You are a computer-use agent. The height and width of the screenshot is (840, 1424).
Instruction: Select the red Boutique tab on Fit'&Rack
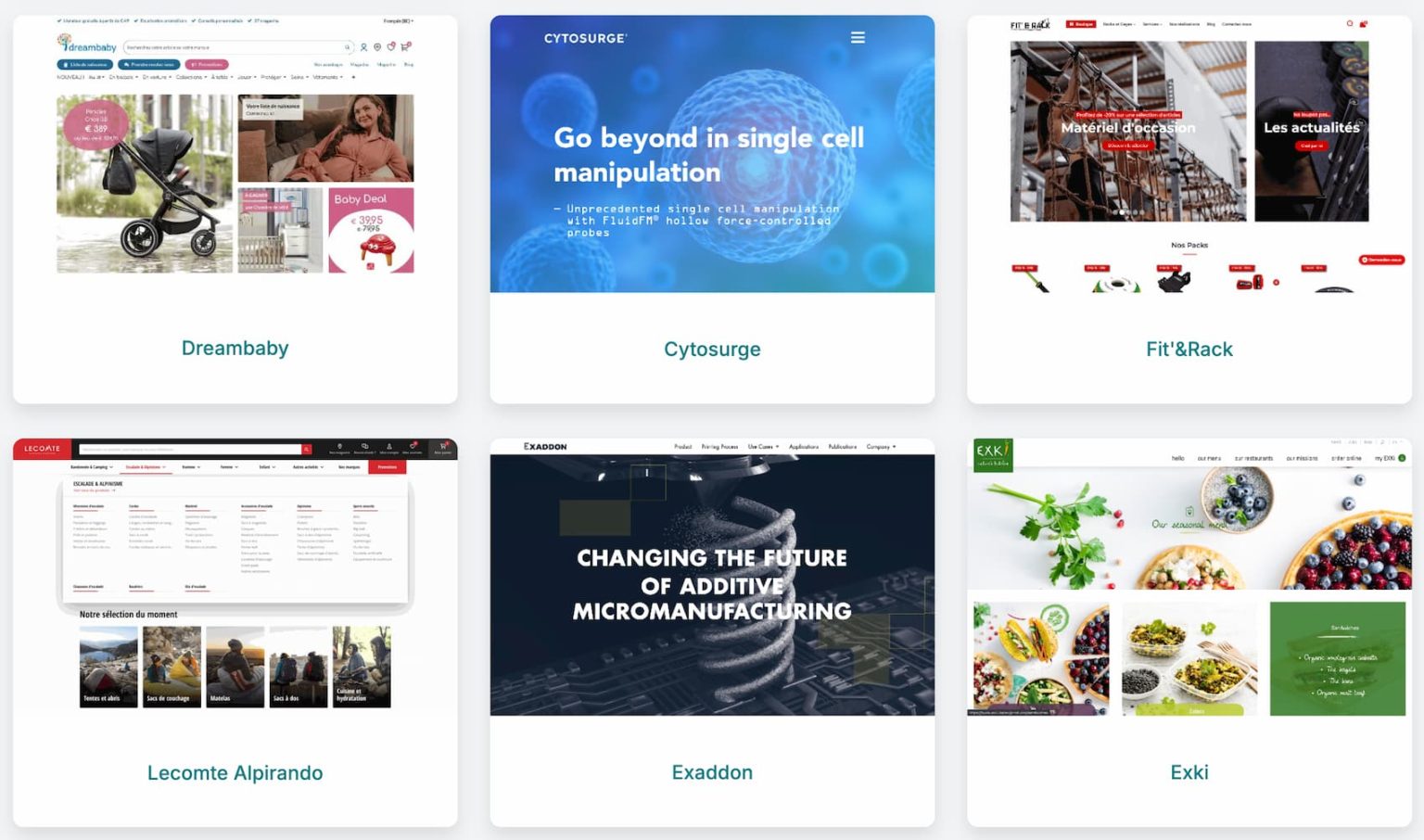(x=1081, y=24)
